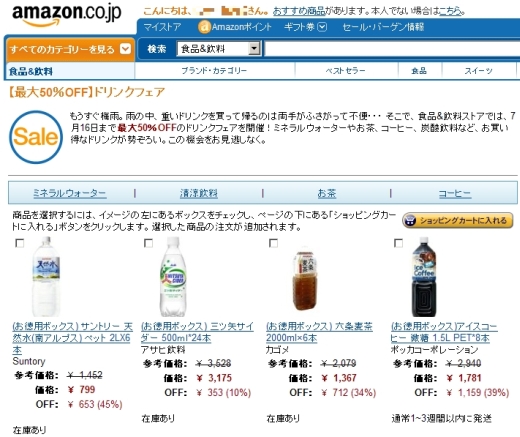This screenshot has height=437, width=520.
Task: Check the box for 三ツ矢サイダー
Action: click(x=148, y=243)
